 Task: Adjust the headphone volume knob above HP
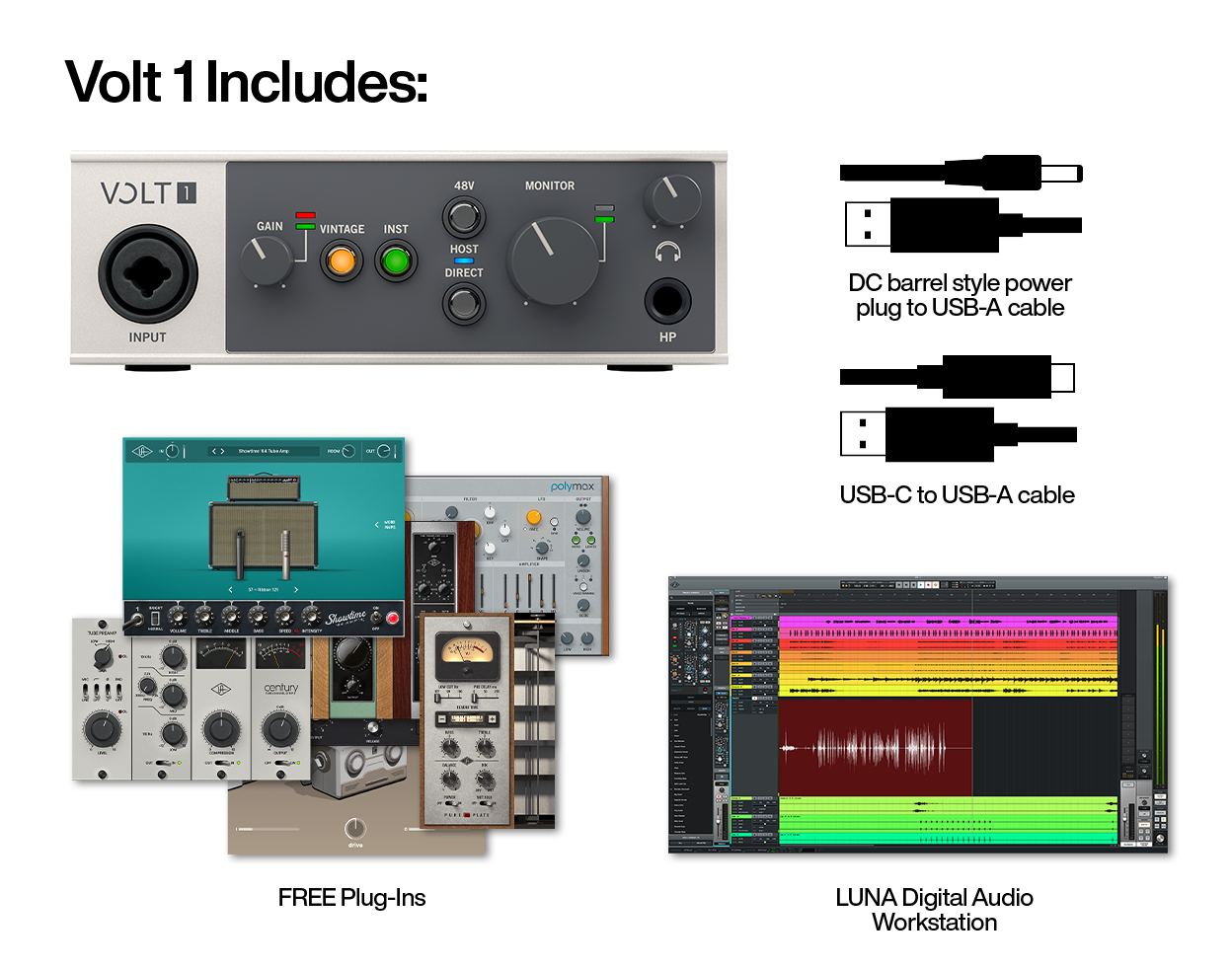click(x=672, y=199)
